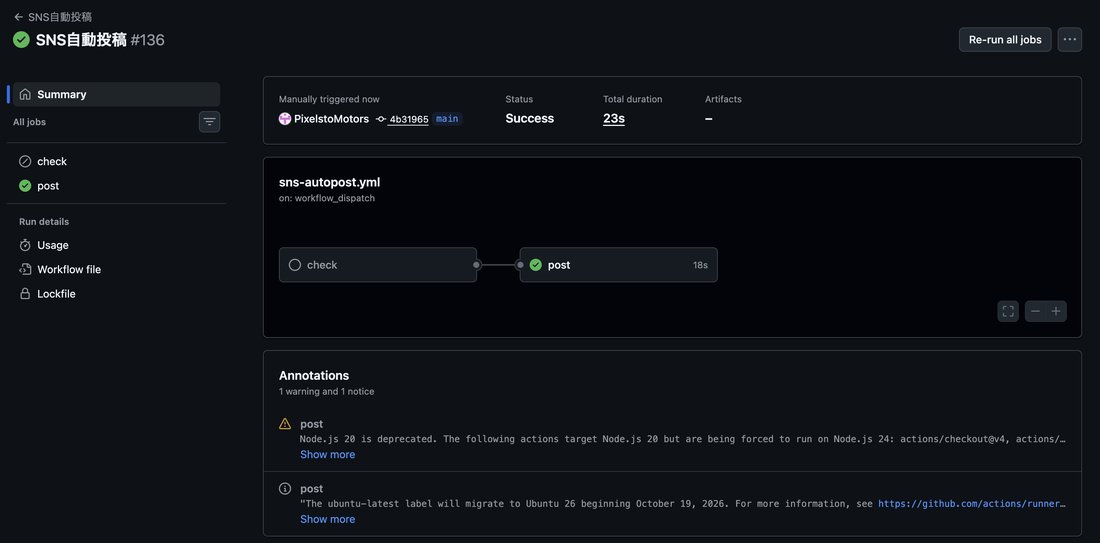Go back to SNS自動投稿 workflow link
Image resolution: width=1100 pixels, height=543 pixels.
pyautogui.click(x=53, y=17)
